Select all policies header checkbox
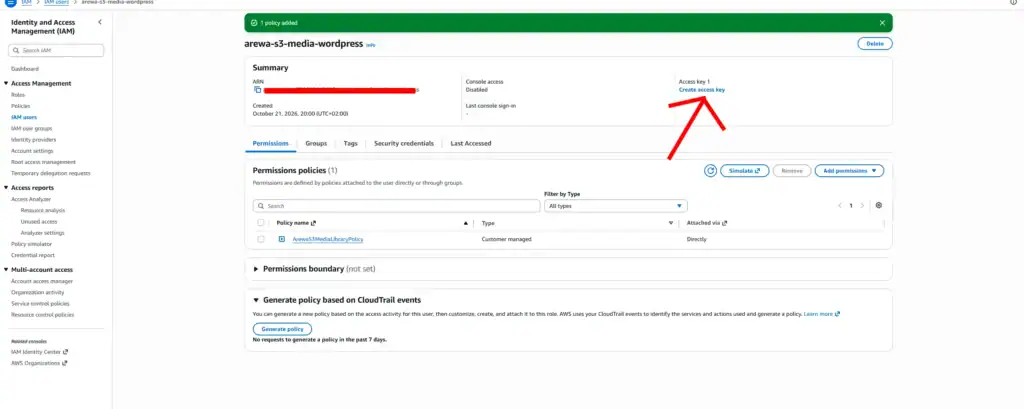Viewport: 1024px width, 409px height. 261,223
